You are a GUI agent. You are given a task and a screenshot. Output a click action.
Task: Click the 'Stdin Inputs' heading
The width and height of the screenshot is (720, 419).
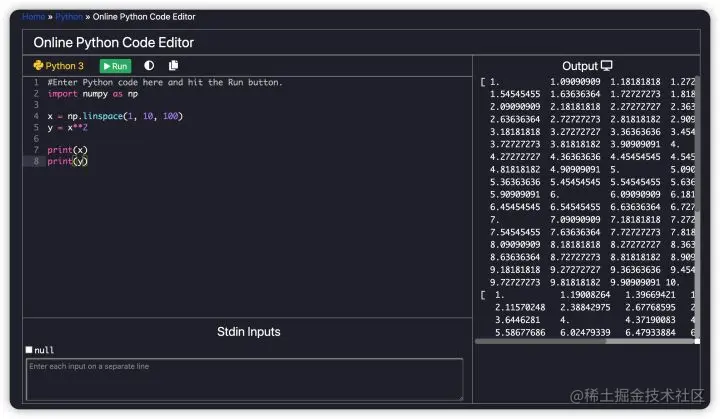click(x=248, y=331)
